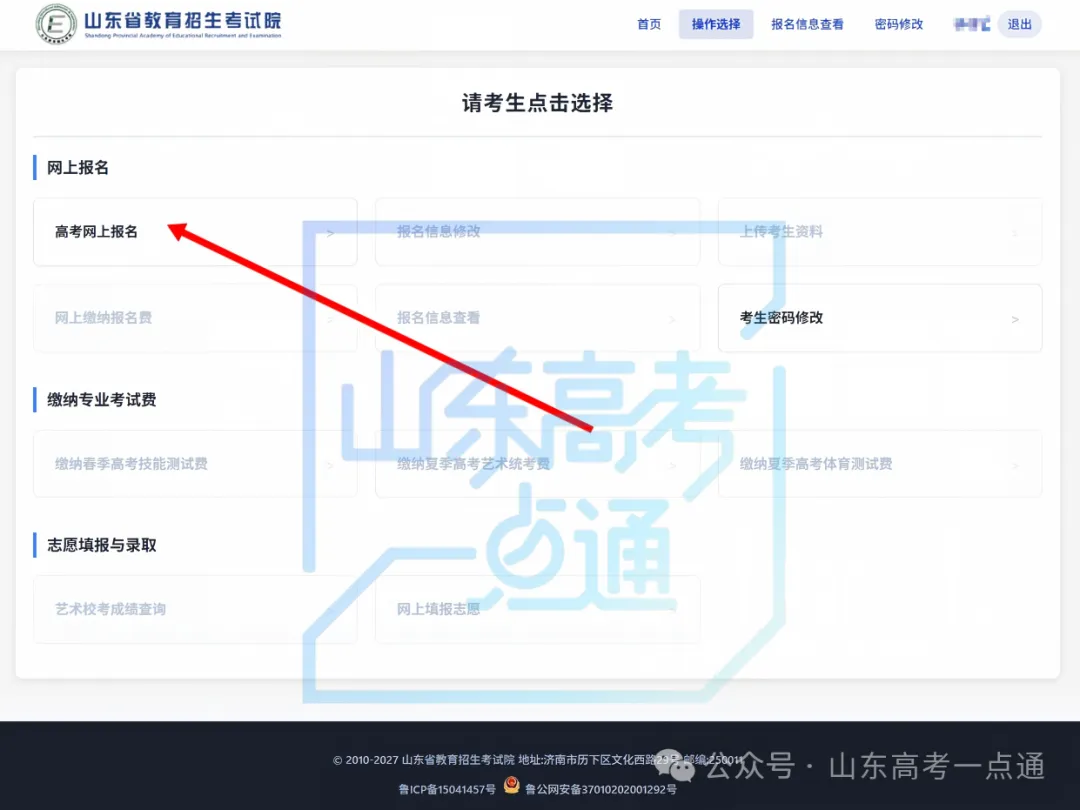
Task: Open the 报名信息查看 card in 网上报名
Action: point(537,318)
